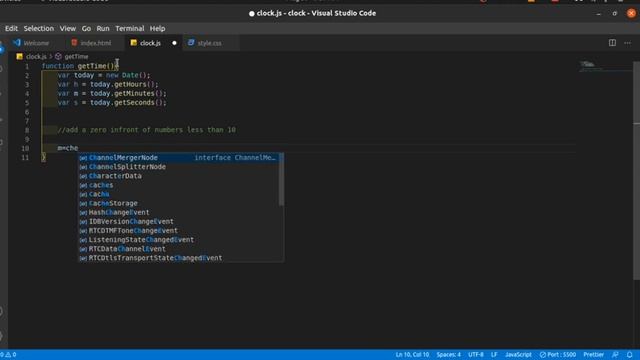Open the View menu
Image resolution: width=640 pixels, height=360 pixels.
67,29
